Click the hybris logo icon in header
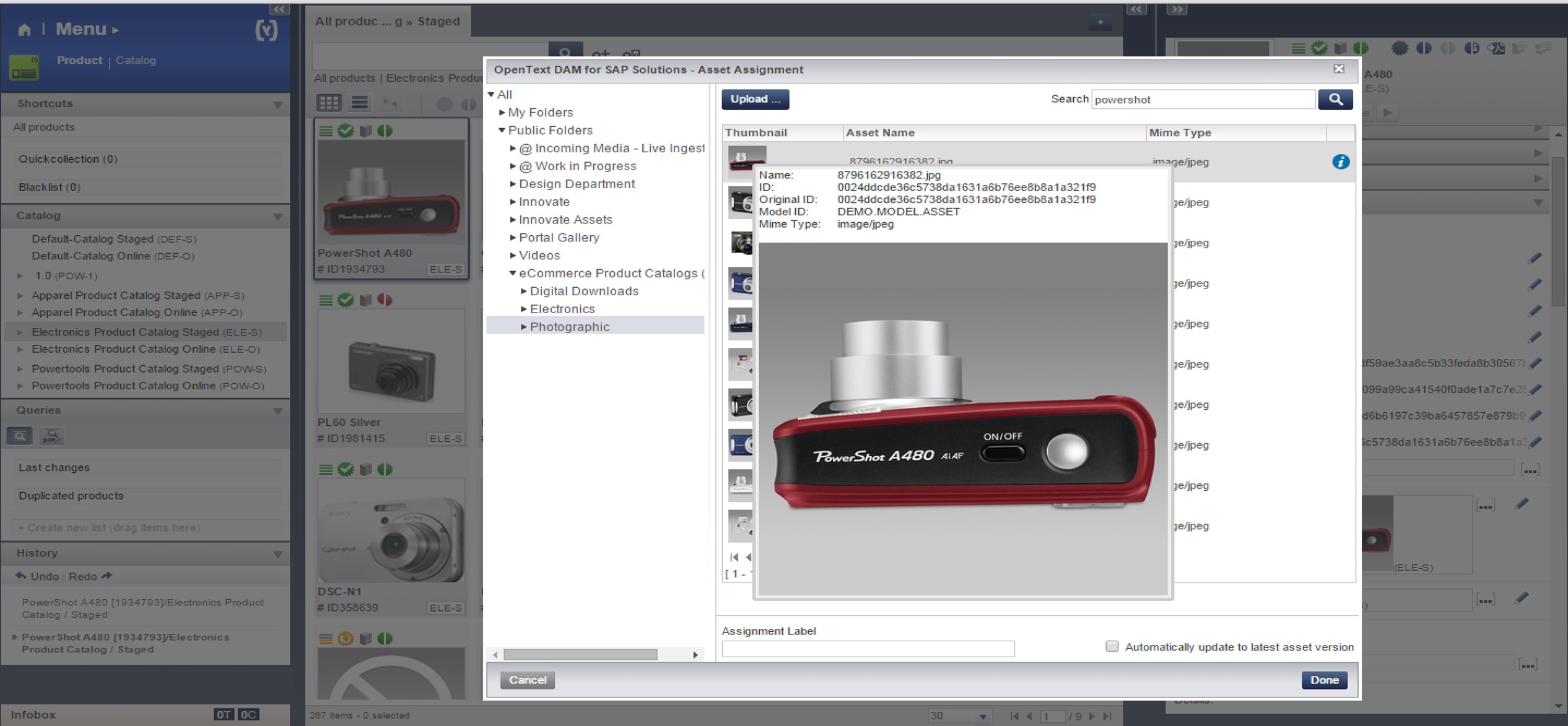 click(x=266, y=30)
